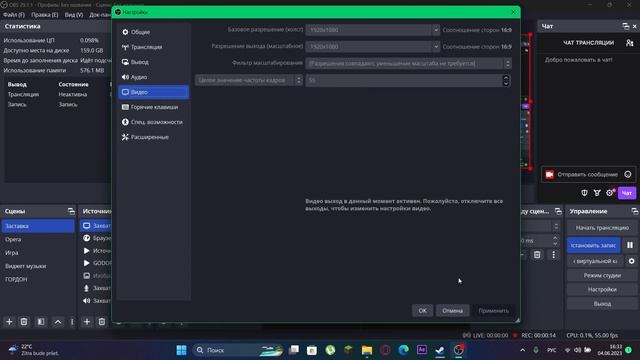Close the Чат dock panel
640x360 pixels.
(x=635, y=26)
